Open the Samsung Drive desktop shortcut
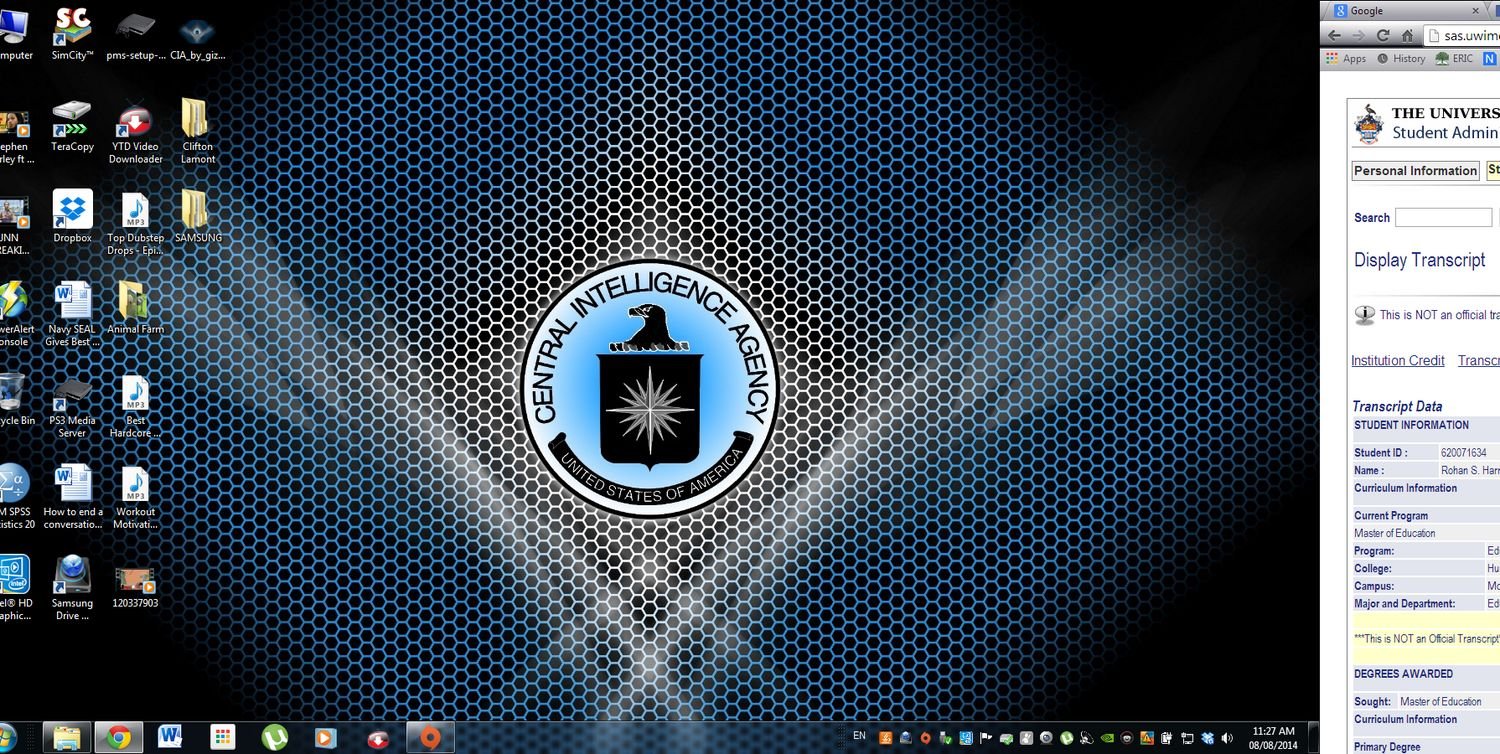Screen dimensions: 1500x754 point(72,588)
